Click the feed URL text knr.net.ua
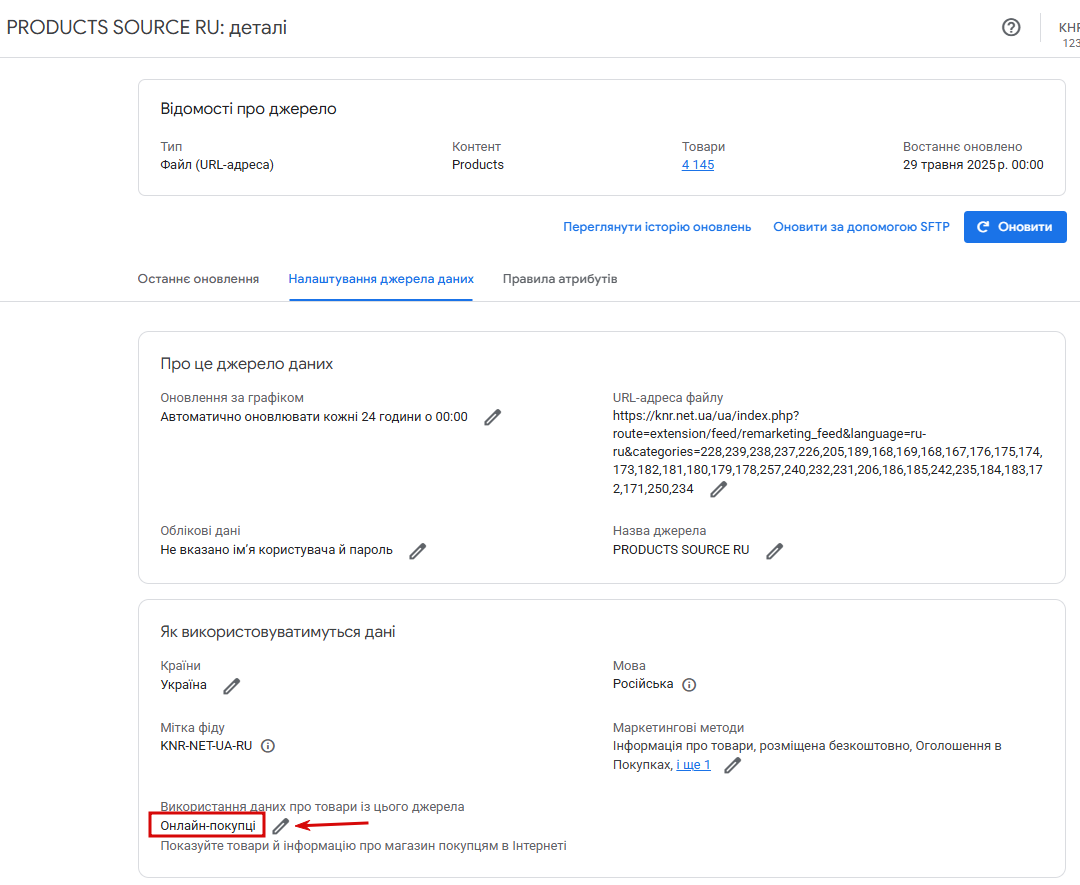This screenshot has height=885, width=1080. pos(827,452)
